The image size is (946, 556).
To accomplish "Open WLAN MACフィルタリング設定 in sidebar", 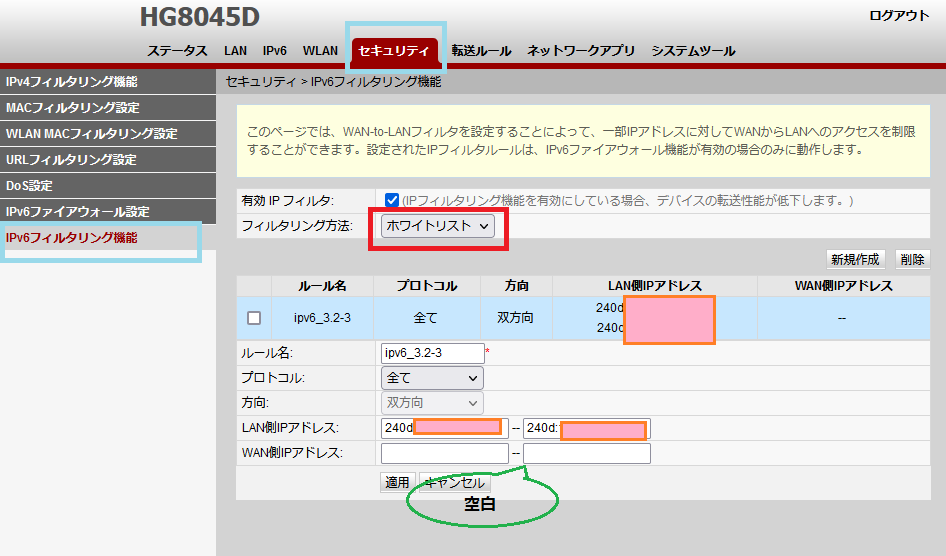I will click(108, 133).
